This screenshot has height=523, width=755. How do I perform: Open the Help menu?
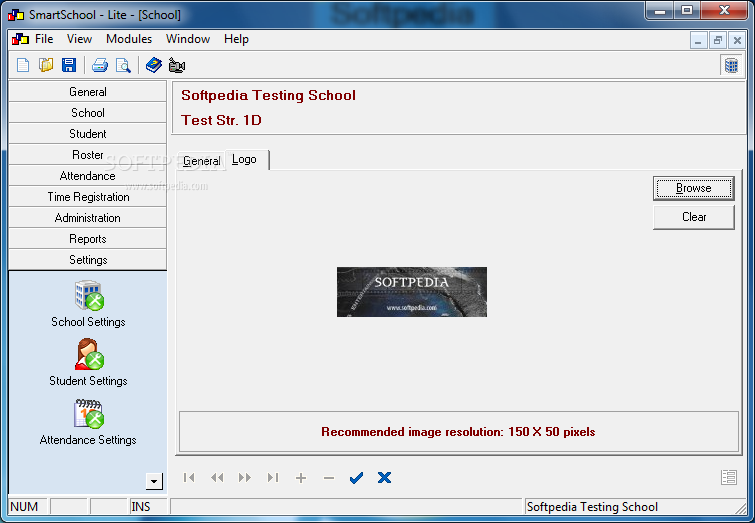pos(236,39)
